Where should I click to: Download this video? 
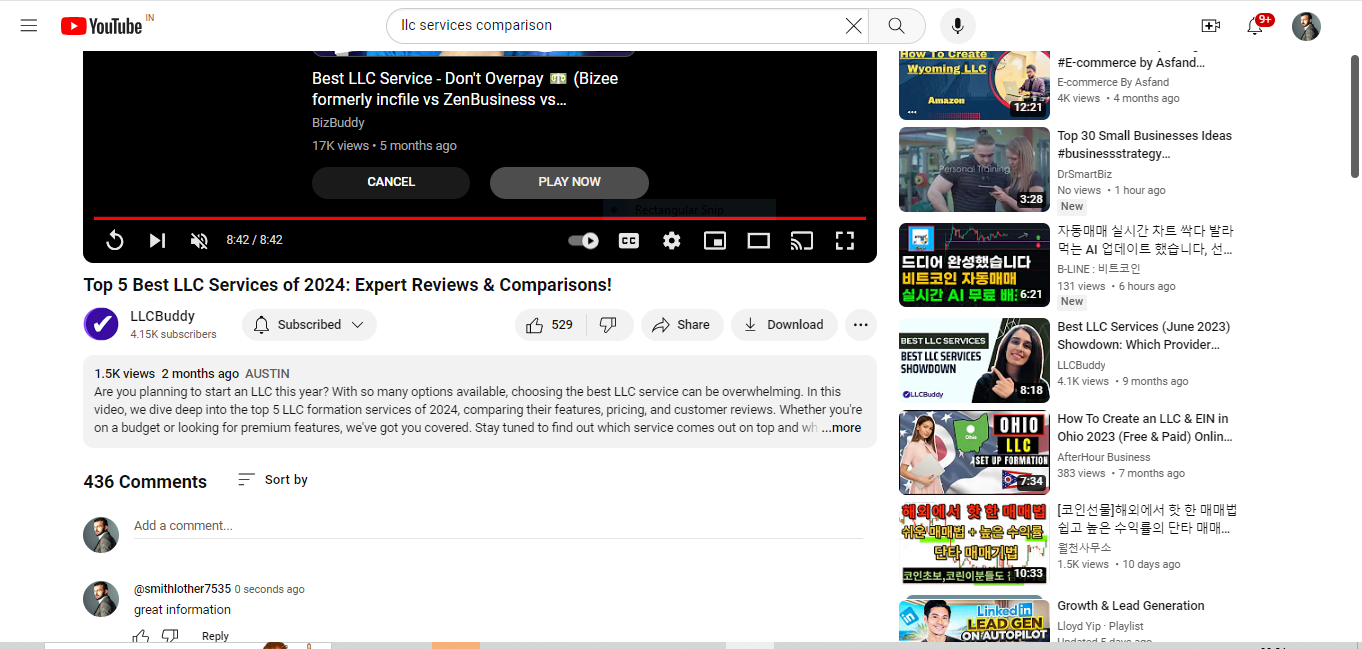[x=784, y=325]
